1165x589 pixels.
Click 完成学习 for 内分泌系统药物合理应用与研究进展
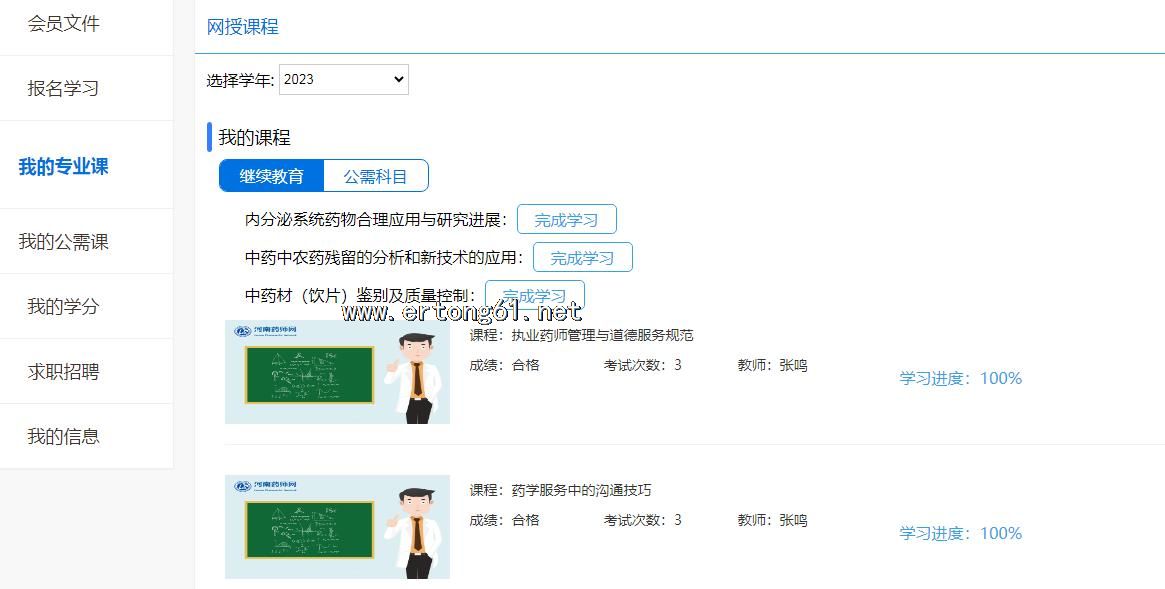[566, 220]
